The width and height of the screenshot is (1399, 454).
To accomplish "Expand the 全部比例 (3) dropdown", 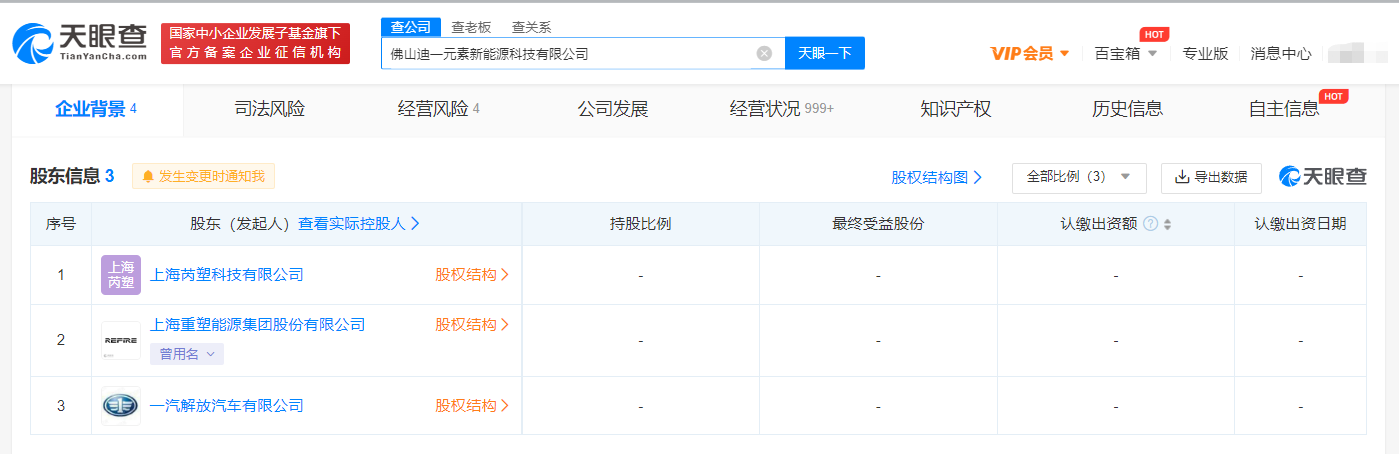I will click(x=1079, y=177).
